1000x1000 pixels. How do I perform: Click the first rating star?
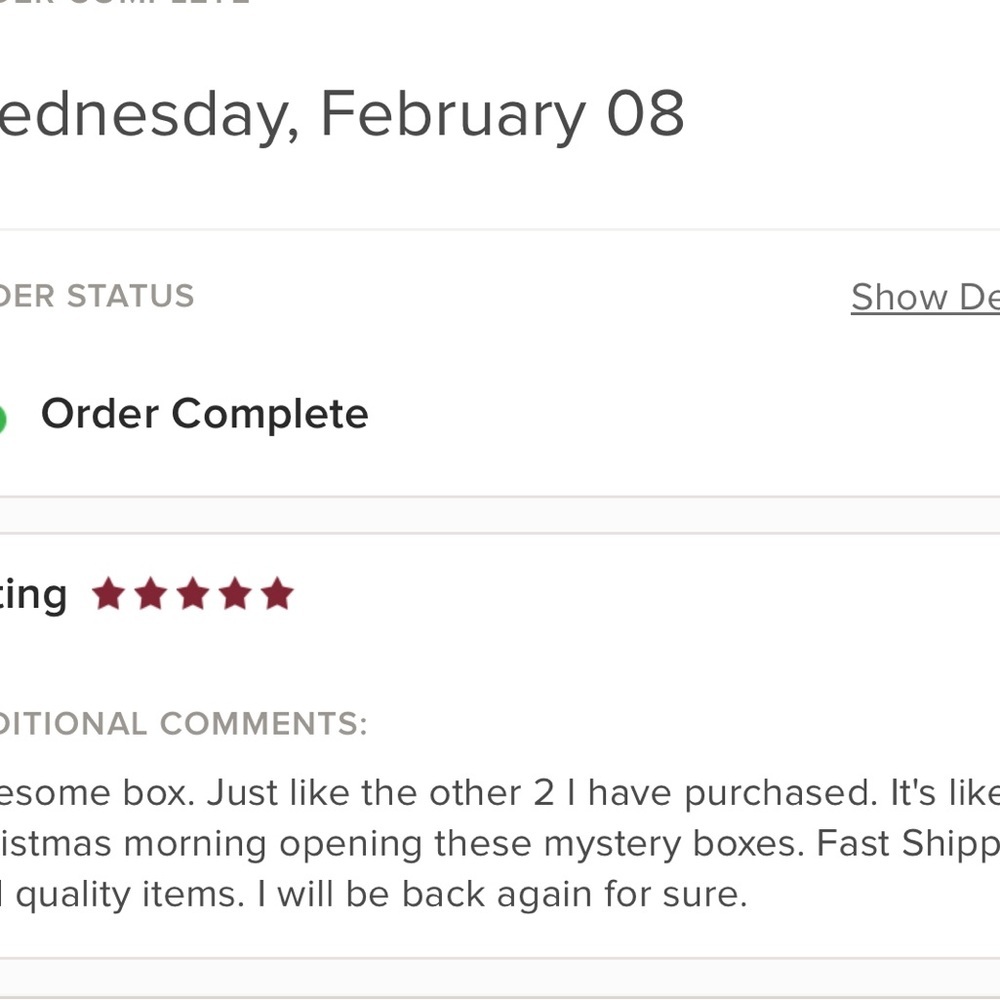tap(108, 595)
